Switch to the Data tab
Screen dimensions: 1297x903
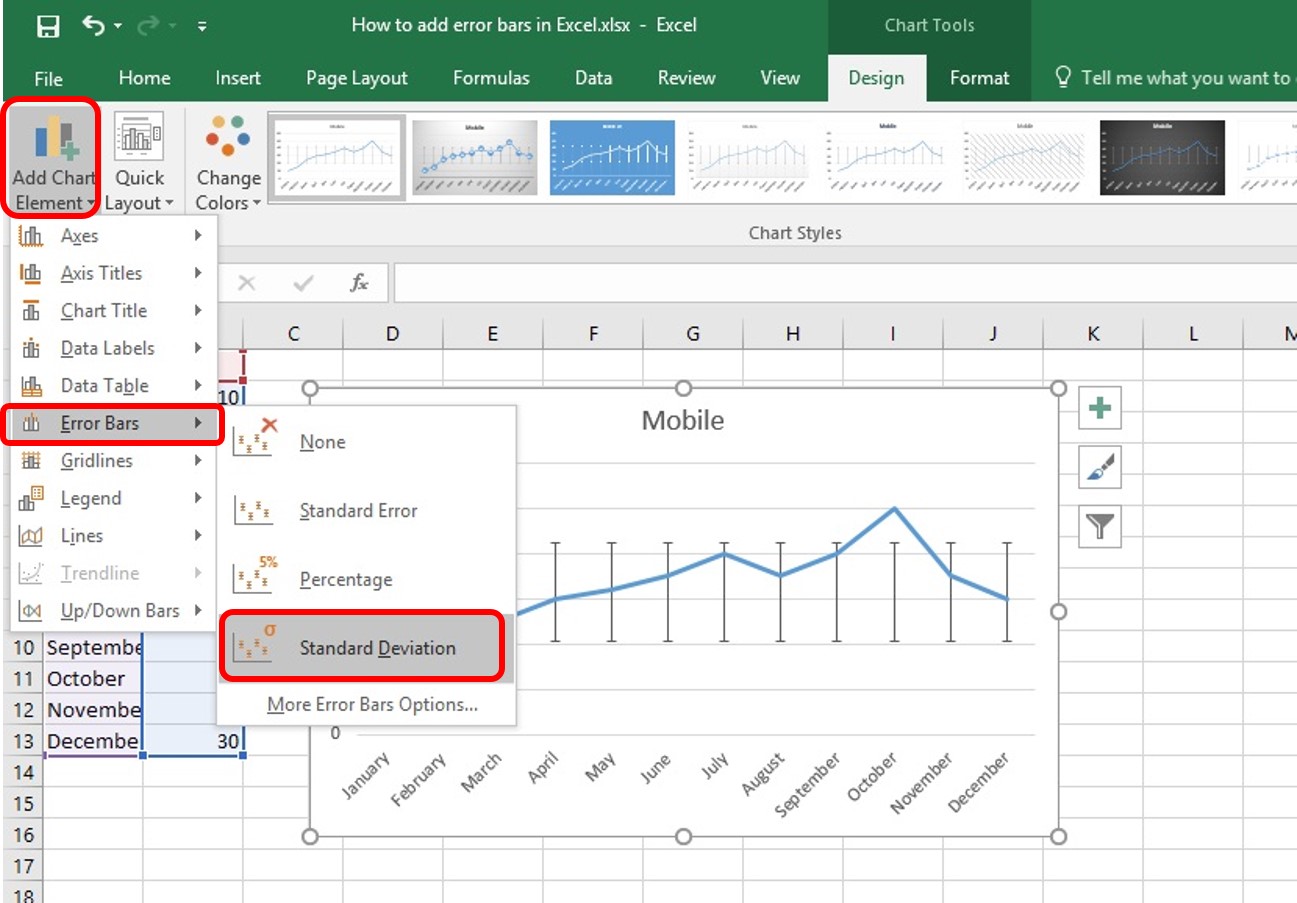[x=593, y=78]
